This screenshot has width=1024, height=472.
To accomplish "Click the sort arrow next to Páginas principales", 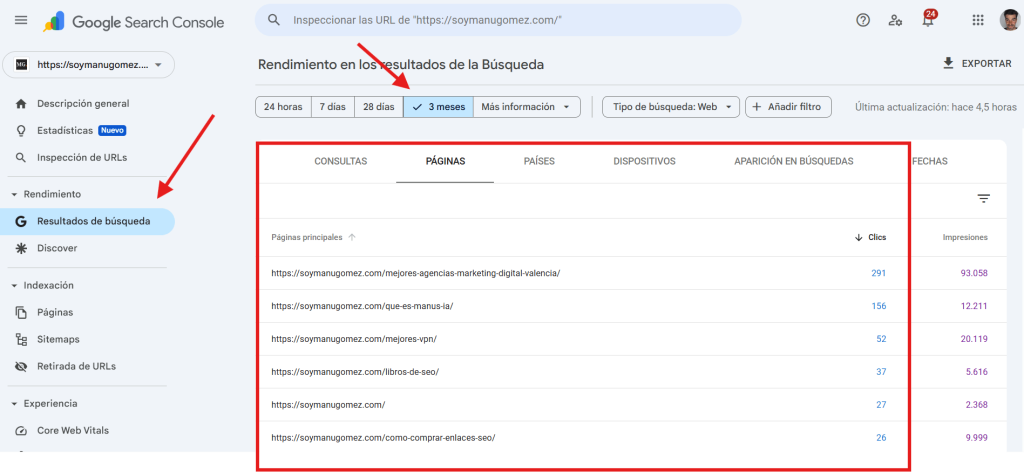I will 352,238.
